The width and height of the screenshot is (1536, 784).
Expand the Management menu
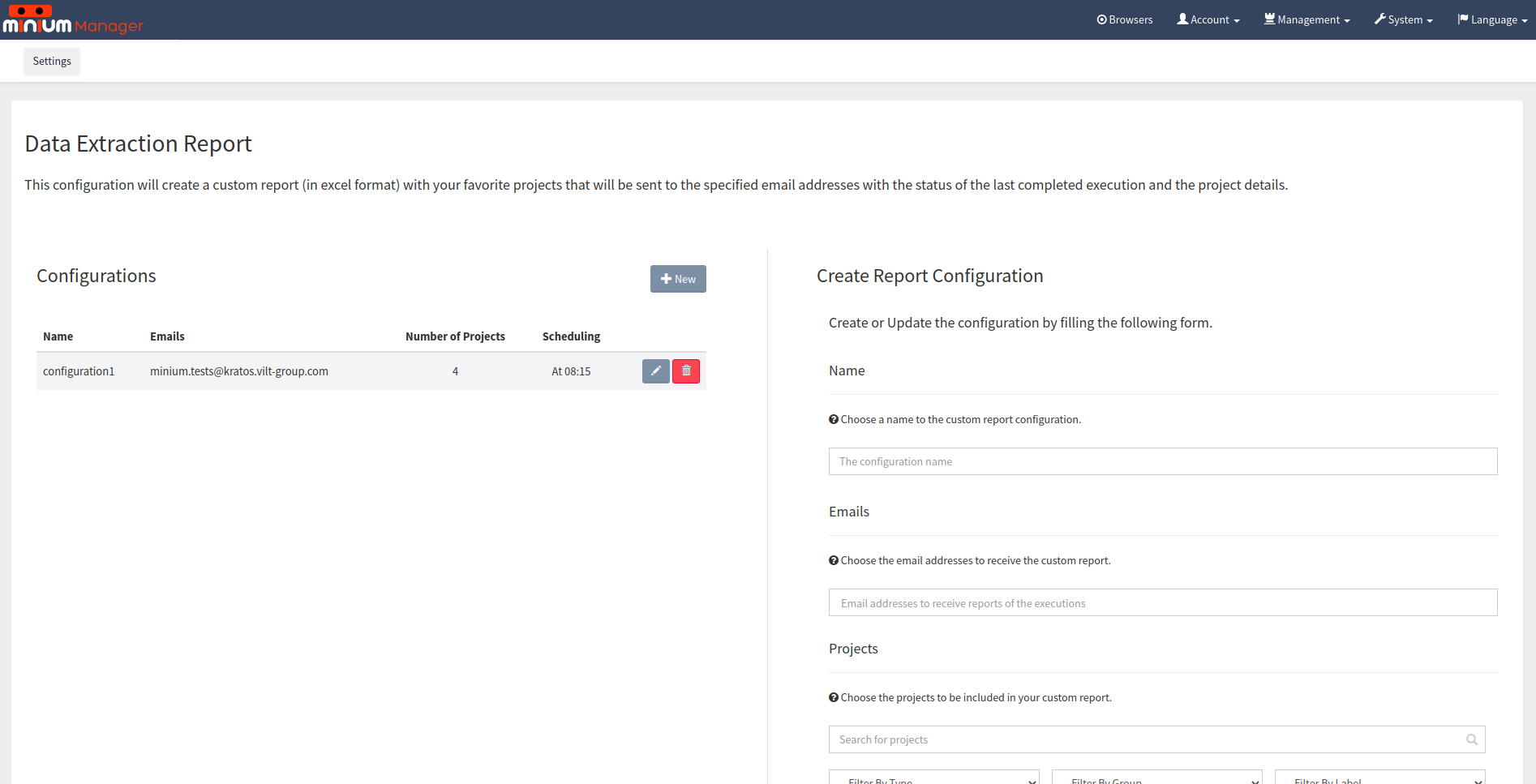point(1306,19)
